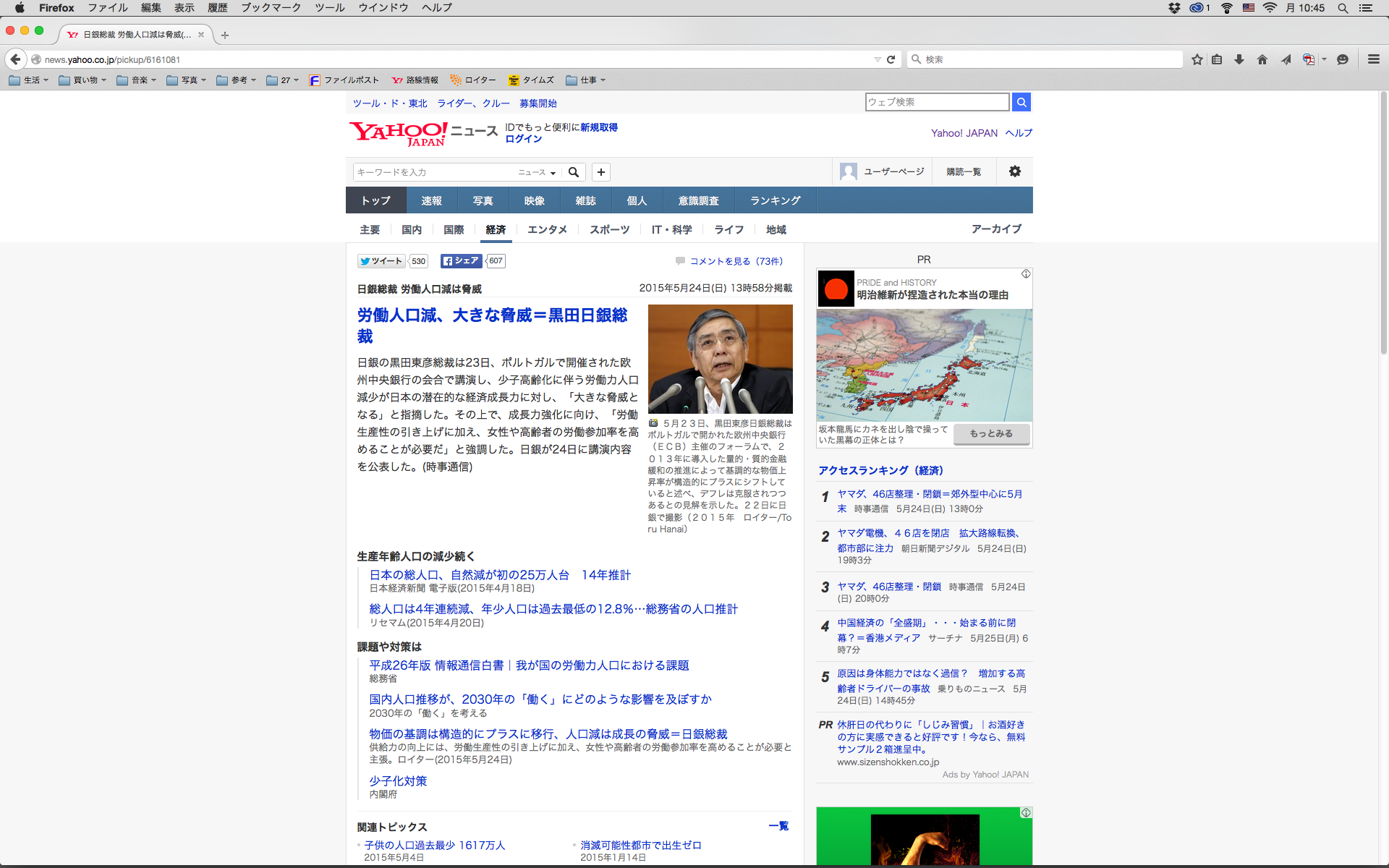Open the ブックマーク menu in menu bar
The image size is (1389, 868).
[271, 8]
